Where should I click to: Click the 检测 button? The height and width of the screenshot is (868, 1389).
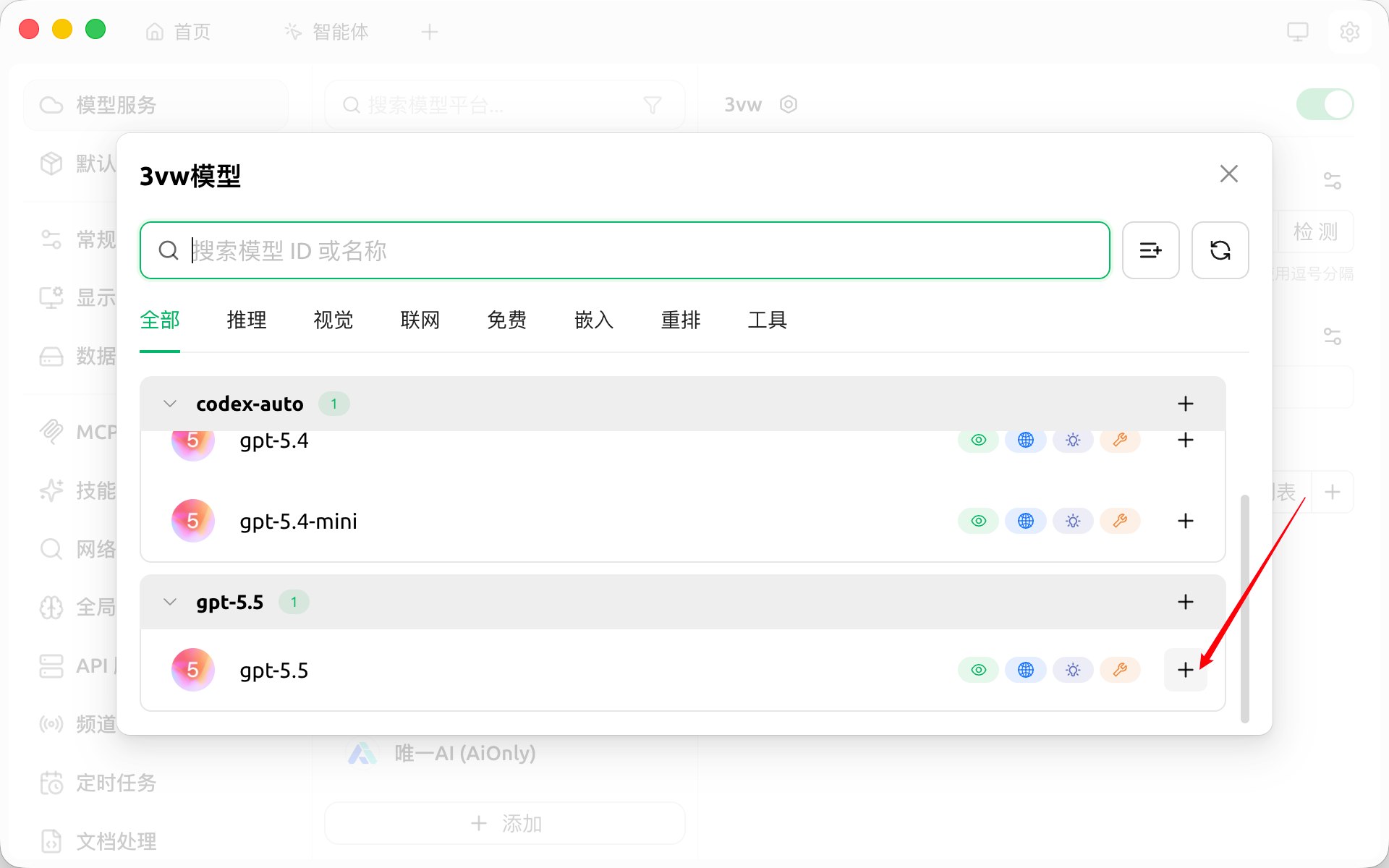click(1315, 231)
